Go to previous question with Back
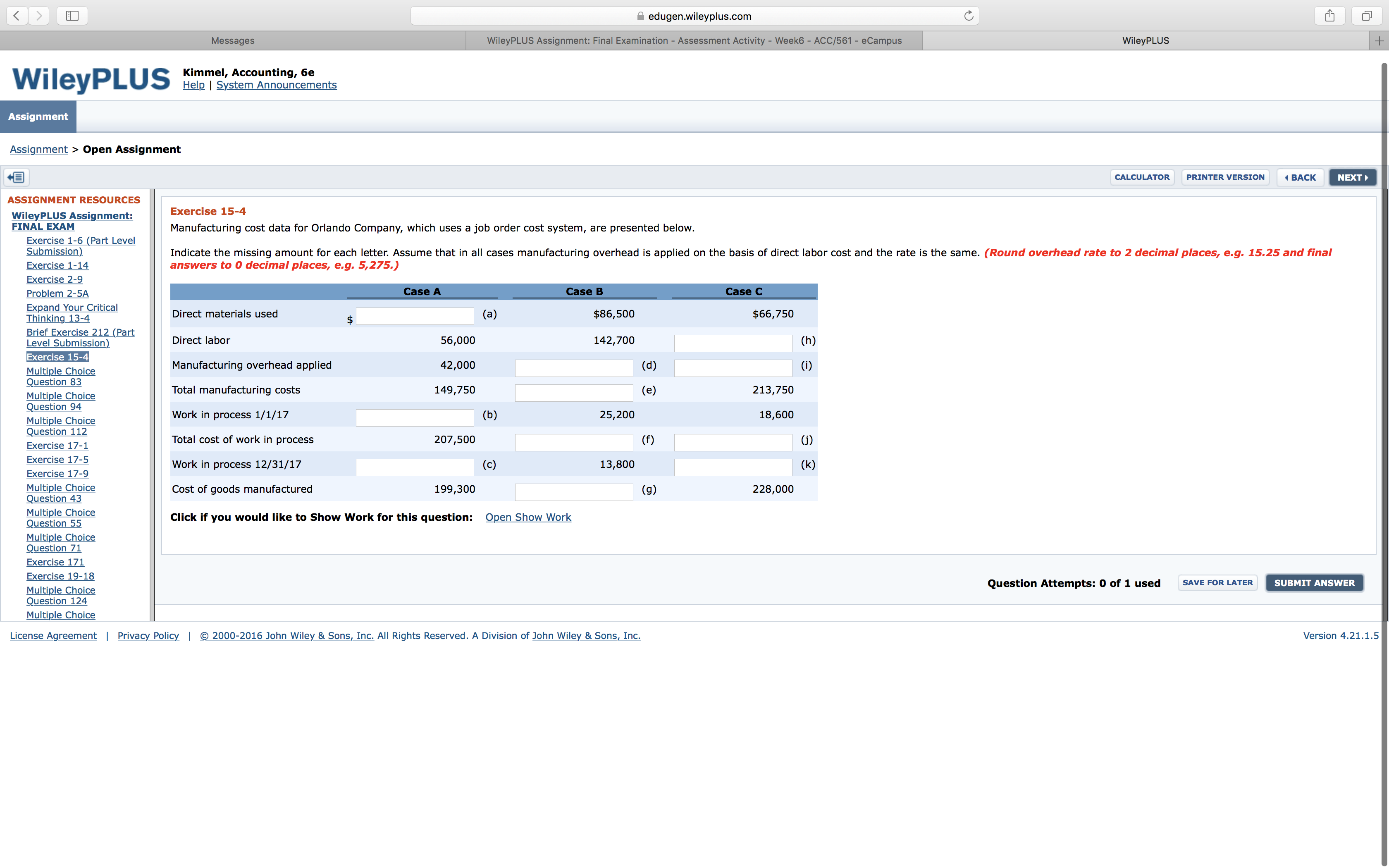The image size is (1389, 868). pos(1300,177)
